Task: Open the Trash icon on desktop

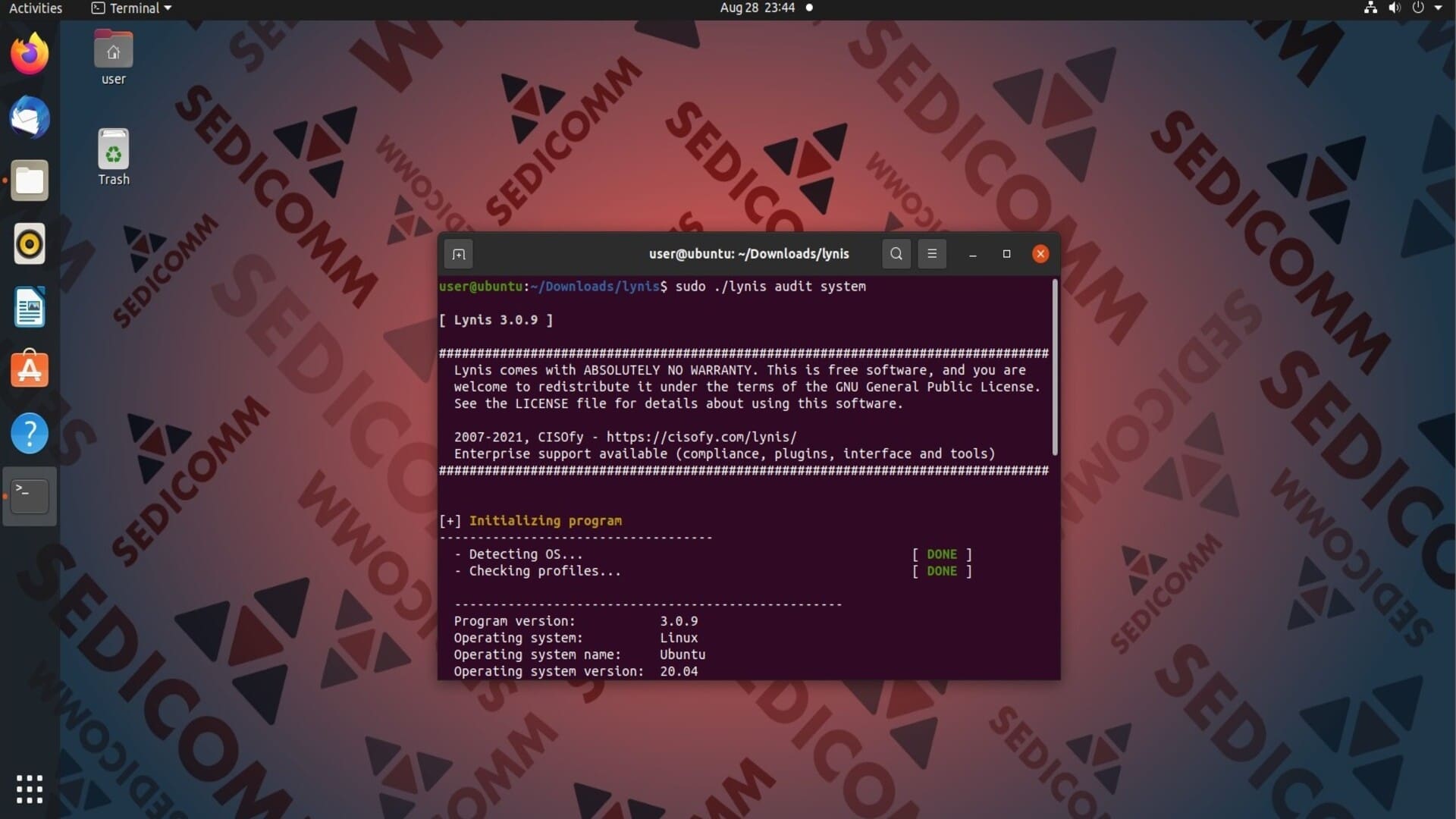Action: tap(113, 157)
